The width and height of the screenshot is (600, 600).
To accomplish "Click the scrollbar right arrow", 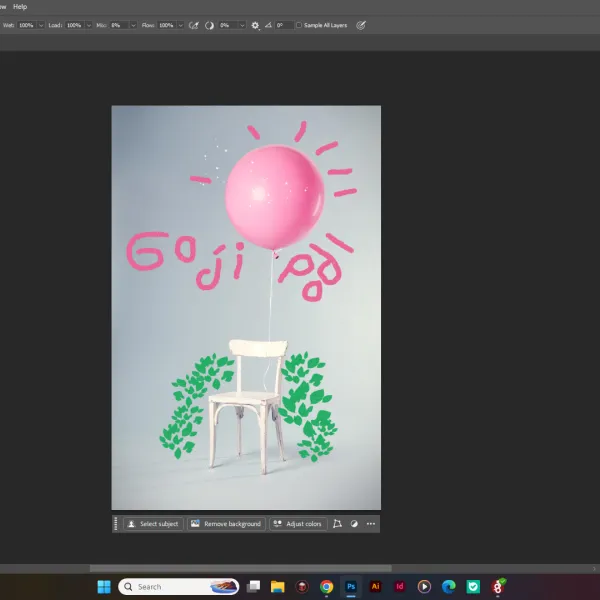I will [x=594, y=569].
